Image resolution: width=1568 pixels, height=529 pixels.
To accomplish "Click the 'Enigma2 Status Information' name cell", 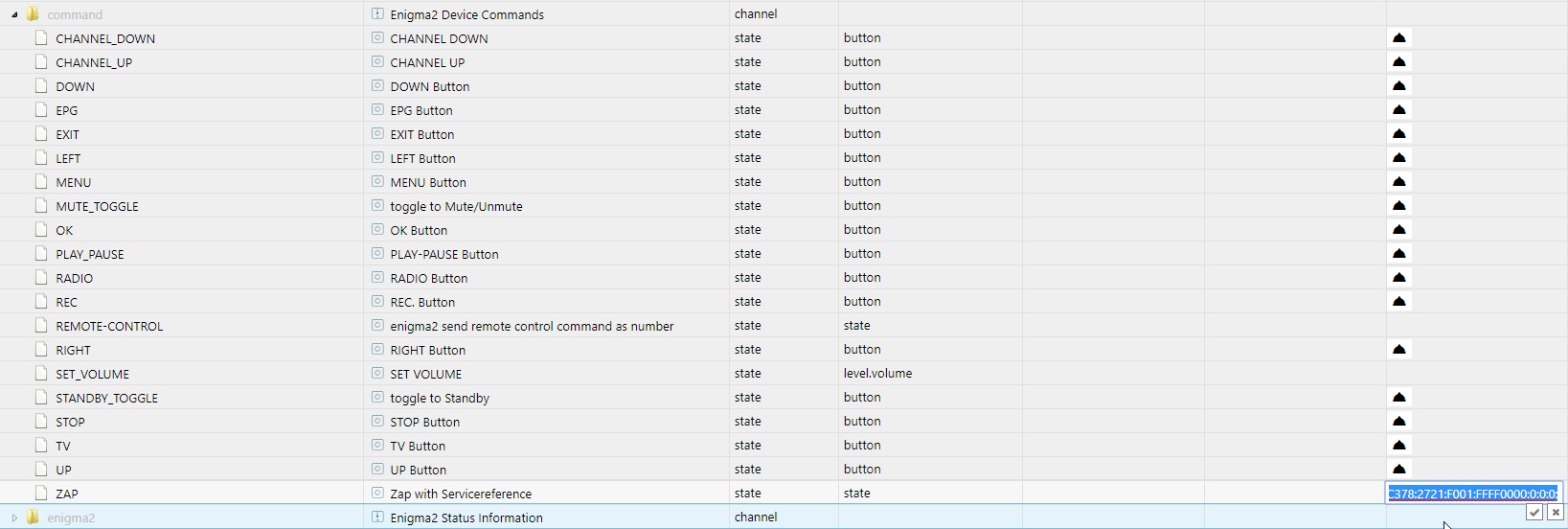I will tap(466, 517).
